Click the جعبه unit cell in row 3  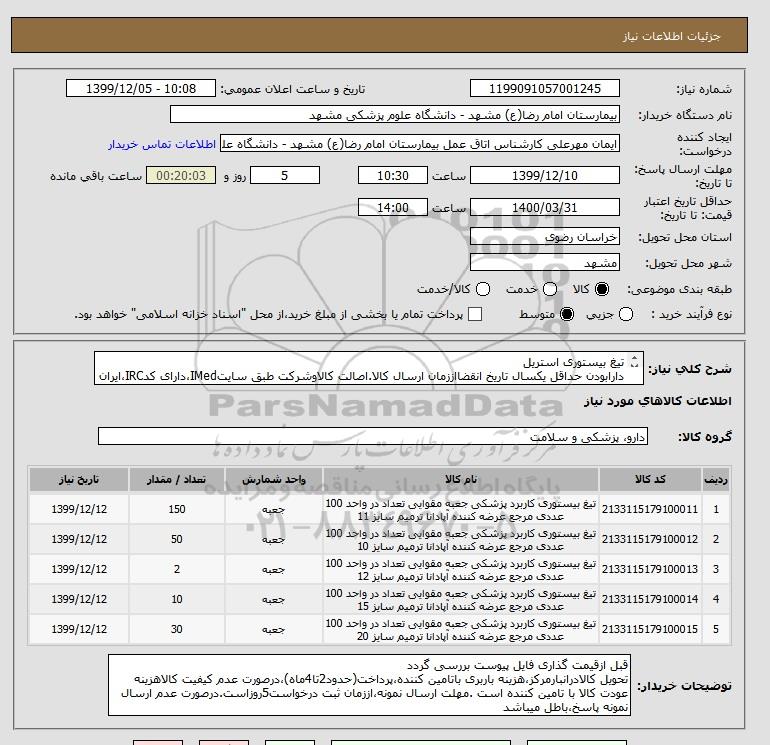274,569
